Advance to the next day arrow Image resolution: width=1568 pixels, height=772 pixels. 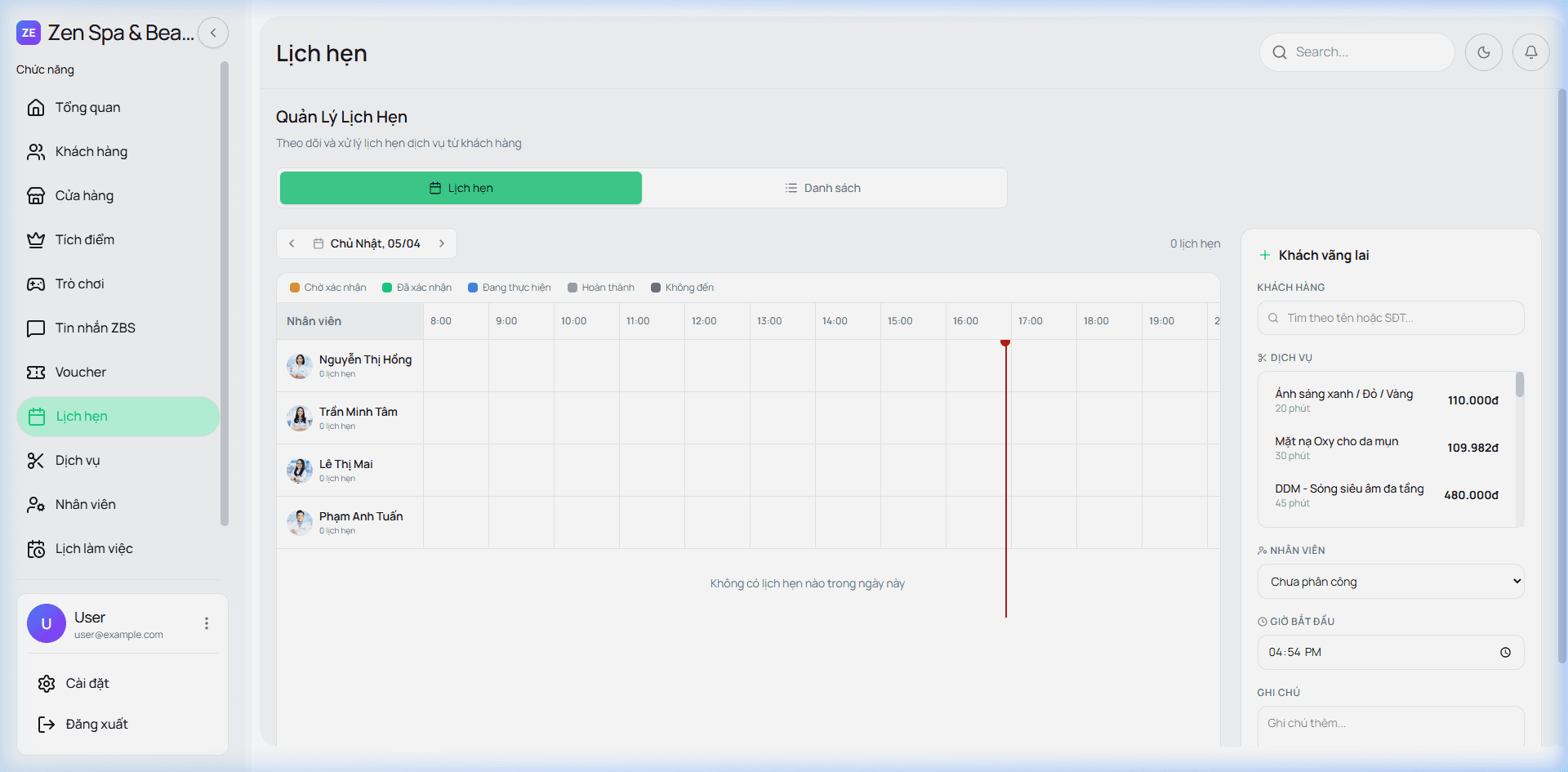[x=442, y=243]
